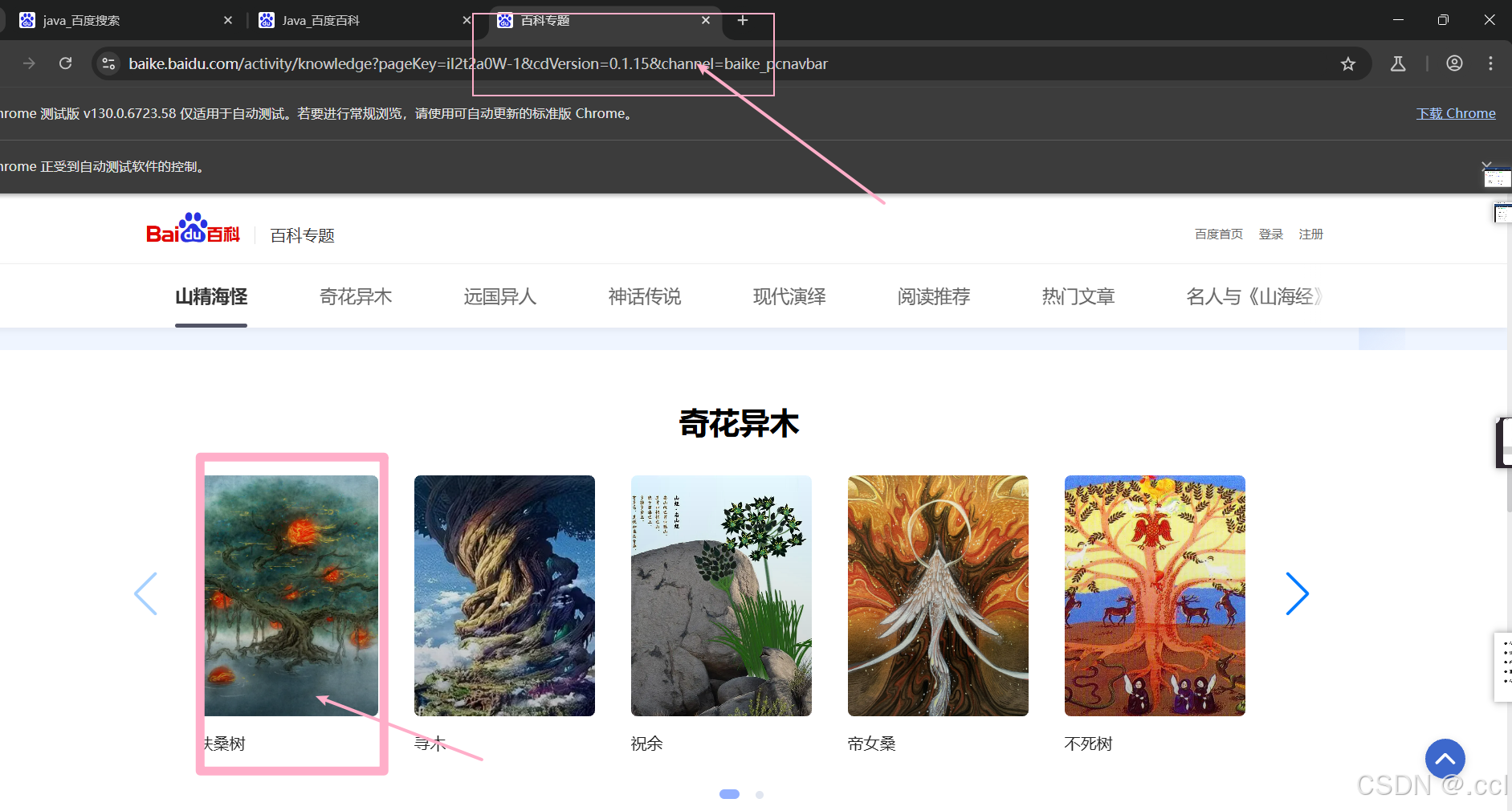Open the 帝女桑 image
The image size is (1512, 811).
tap(938, 596)
